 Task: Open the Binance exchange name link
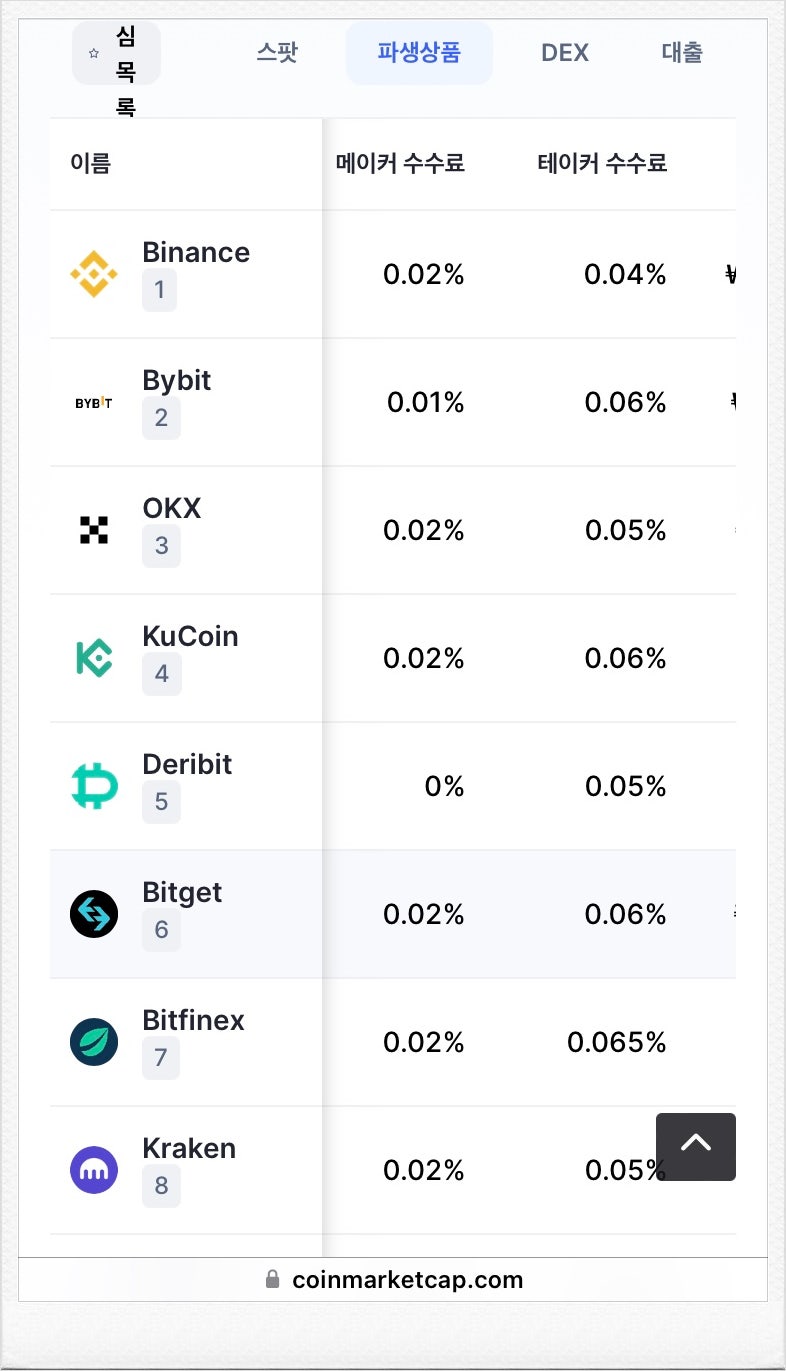coord(196,253)
